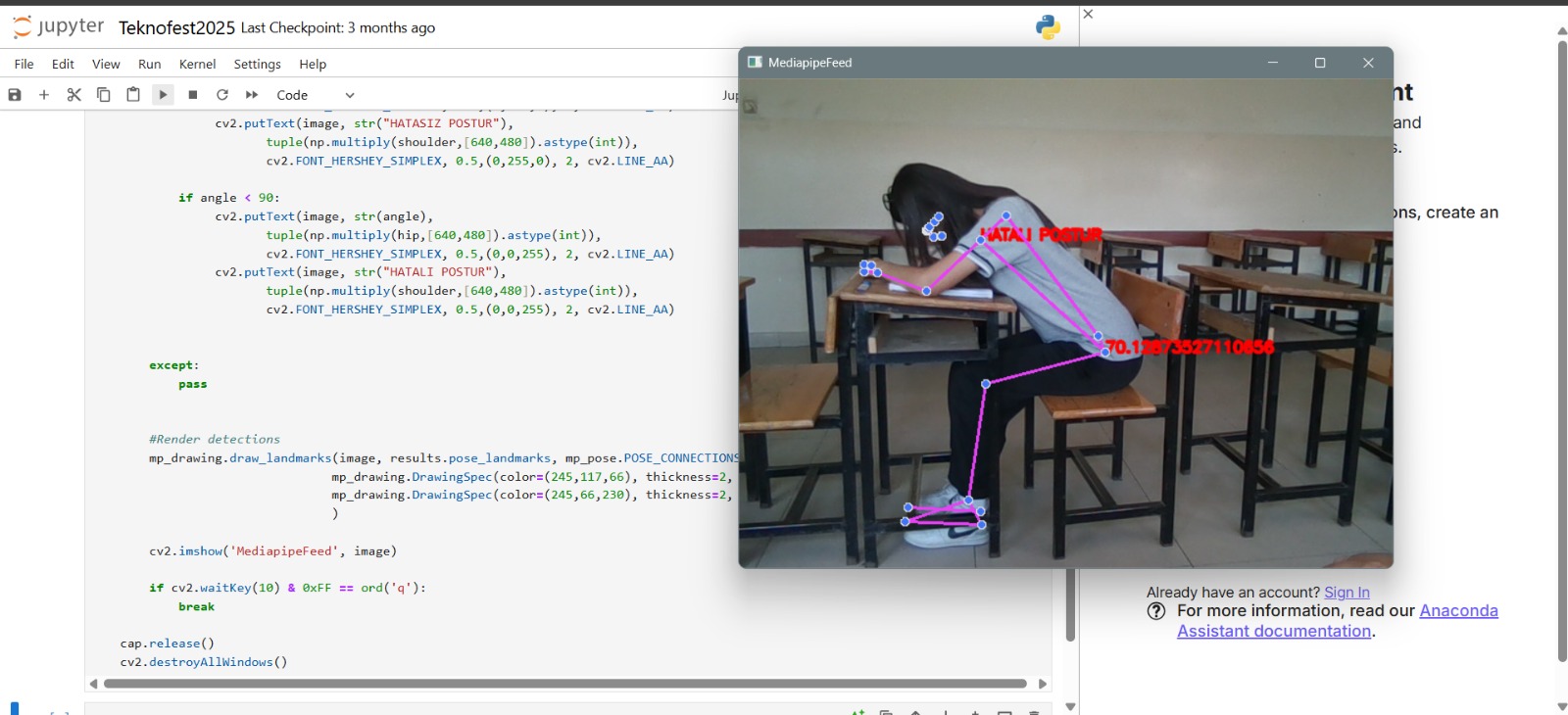The image size is (1568, 715).
Task: Save the notebook with the floppy disk icon
Action: click(x=15, y=95)
